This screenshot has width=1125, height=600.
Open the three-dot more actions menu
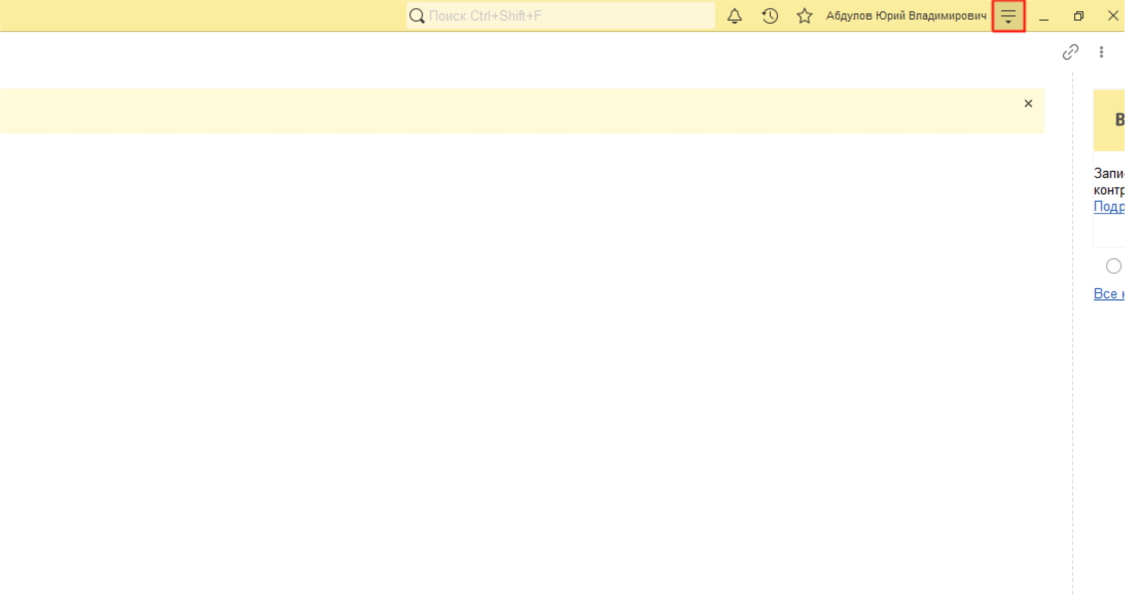[1101, 52]
